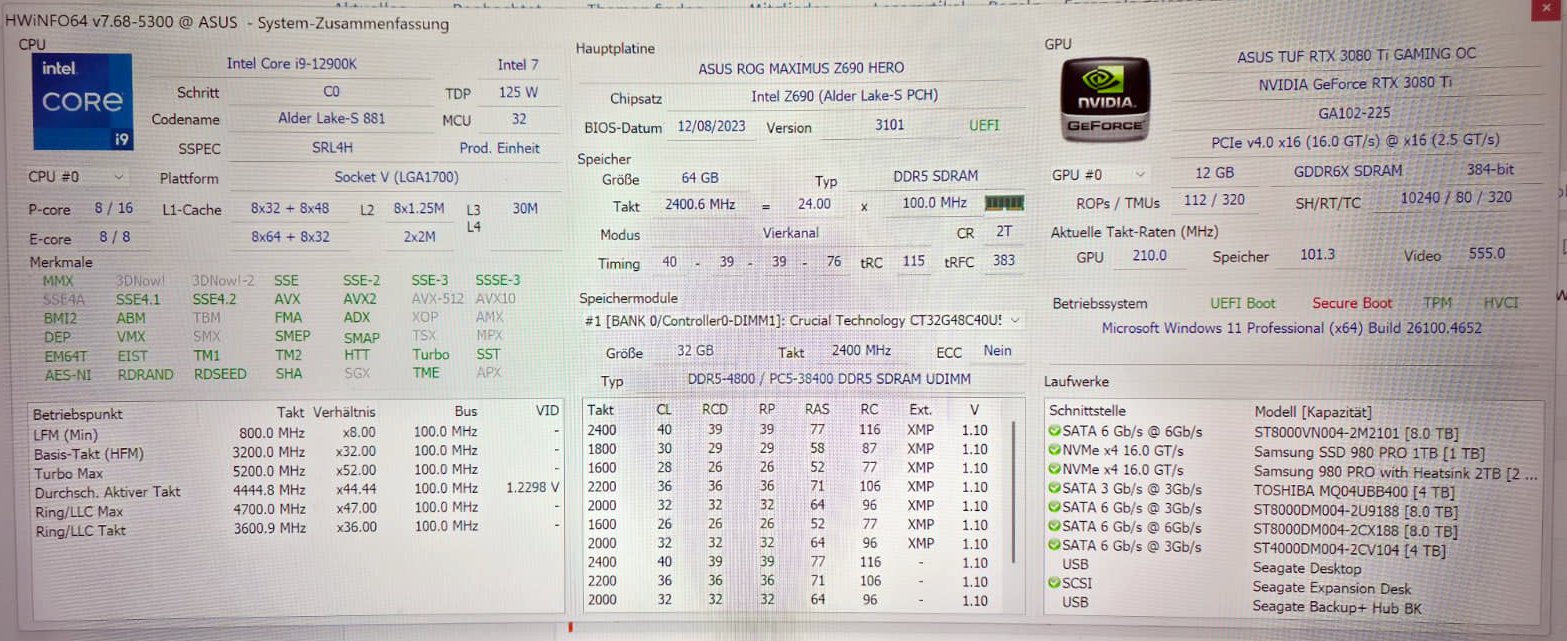Click the Codename value Alder Lake-S 881
The image size is (1567, 641).
pos(331,118)
